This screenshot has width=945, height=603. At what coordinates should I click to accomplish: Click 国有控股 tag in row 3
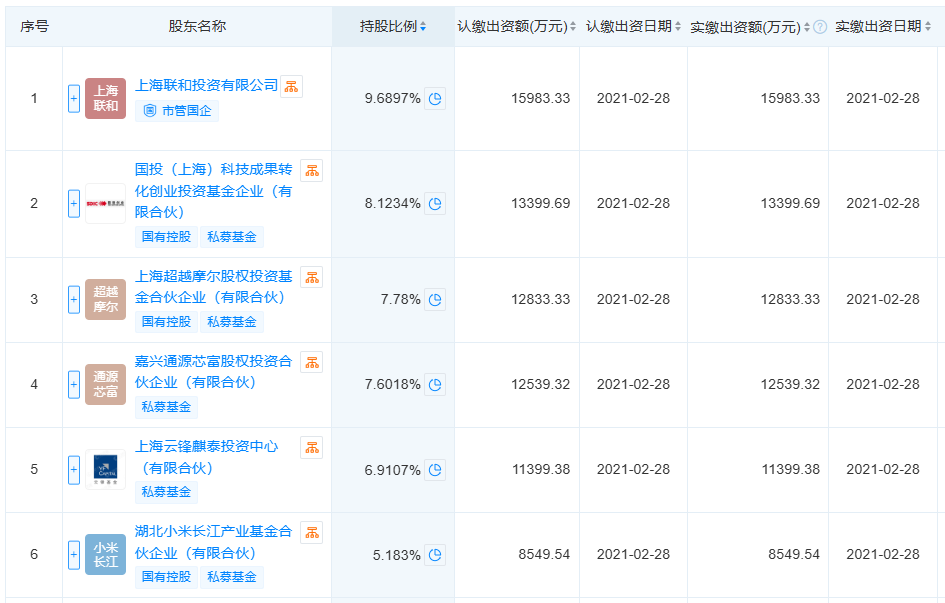(x=166, y=322)
